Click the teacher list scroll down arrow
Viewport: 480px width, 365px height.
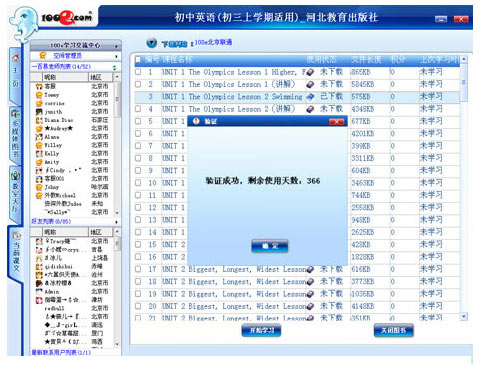pos(117,213)
